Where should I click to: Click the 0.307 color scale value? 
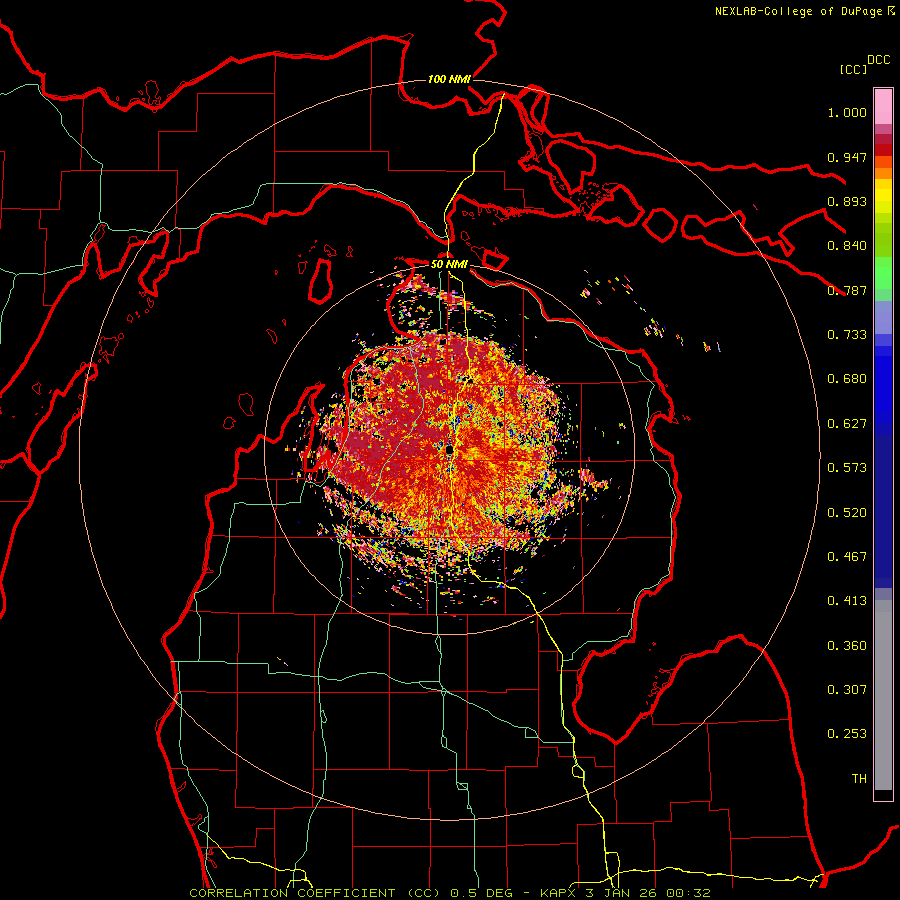847,690
